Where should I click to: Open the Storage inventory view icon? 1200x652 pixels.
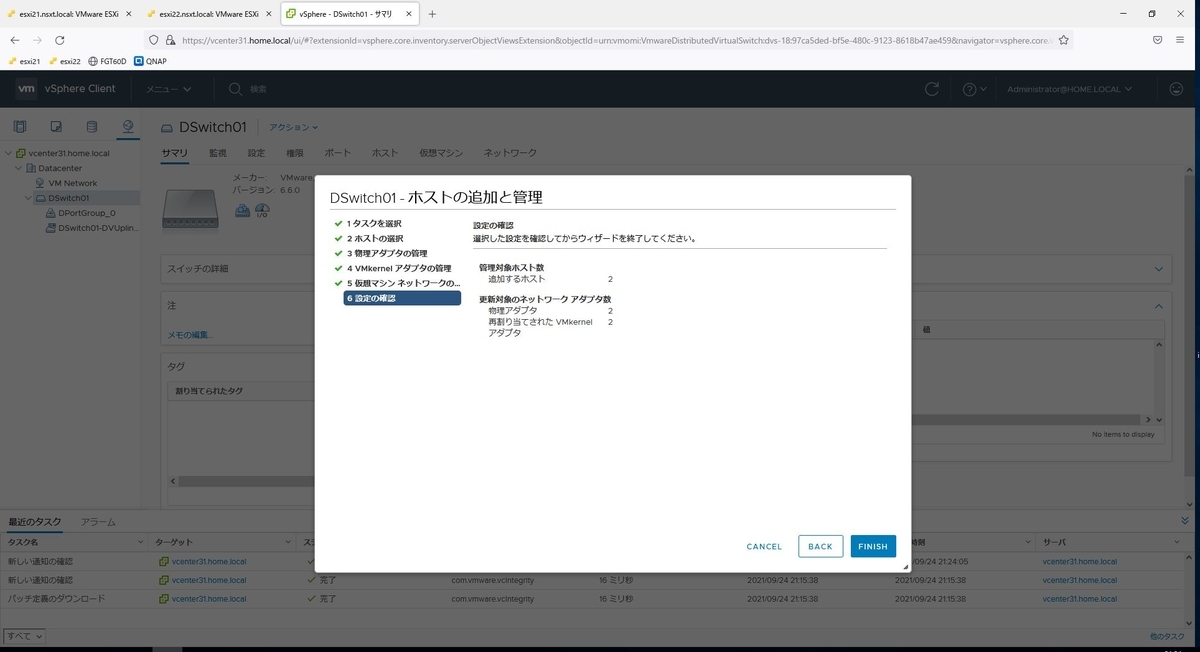click(92, 127)
